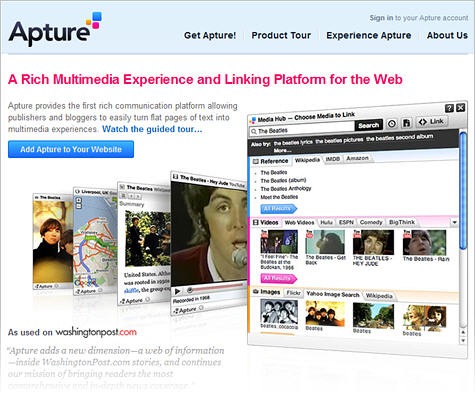Select the Comedy videos tab
Viewport: 475px width, 395px height.
[371, 222]
